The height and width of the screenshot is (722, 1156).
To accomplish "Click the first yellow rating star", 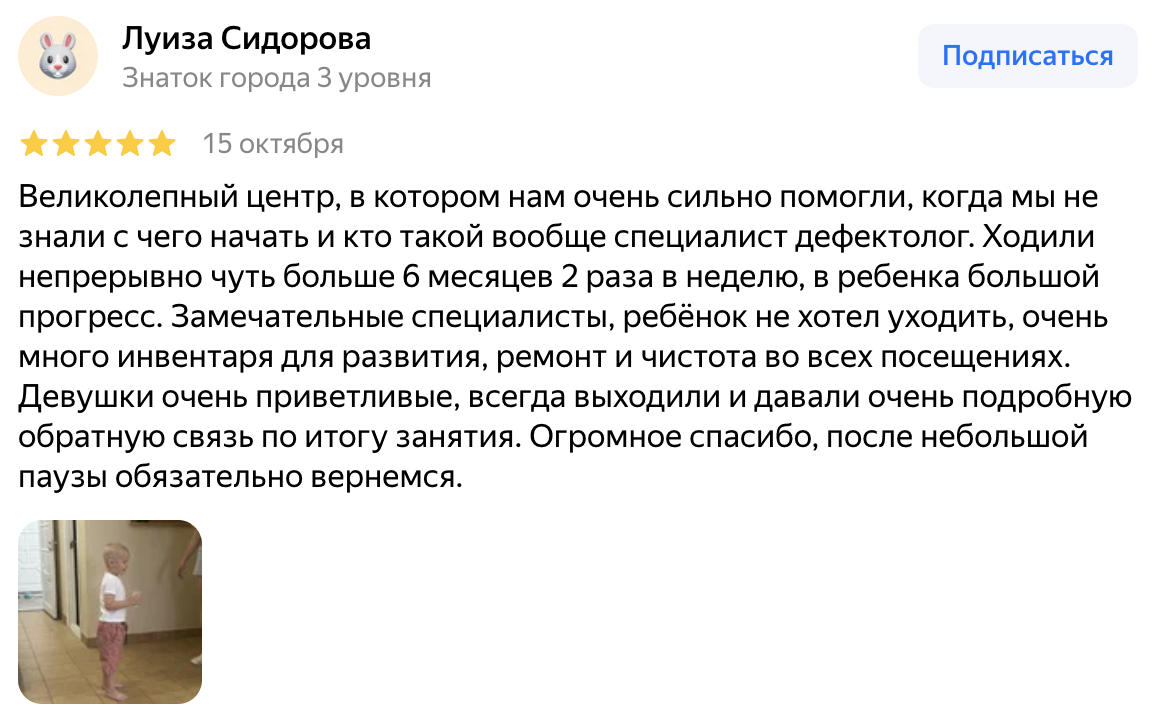I will click(x=34, y=145).
